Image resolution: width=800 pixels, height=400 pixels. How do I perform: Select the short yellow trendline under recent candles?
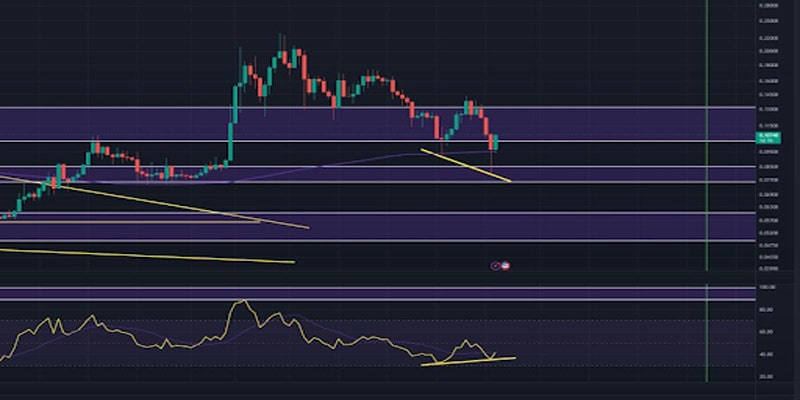(465, 165)
